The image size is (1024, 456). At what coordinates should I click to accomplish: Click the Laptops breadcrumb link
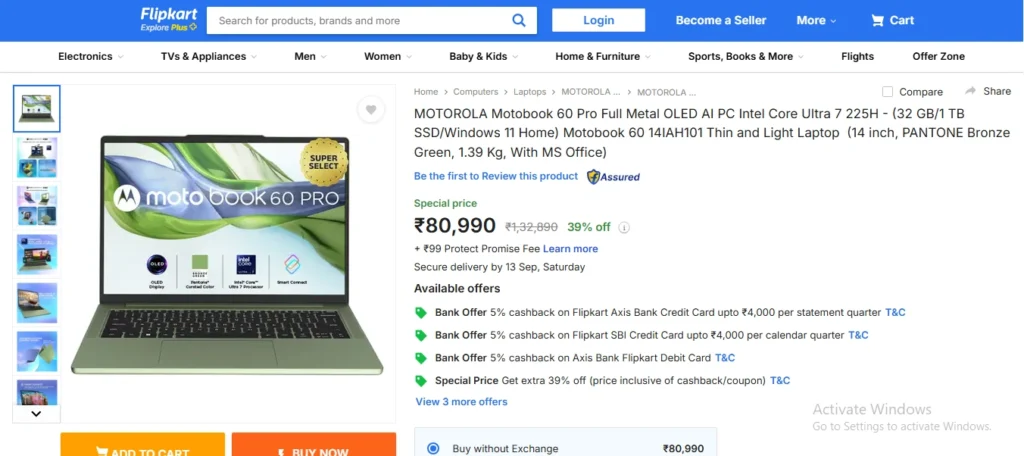point(530,92)
